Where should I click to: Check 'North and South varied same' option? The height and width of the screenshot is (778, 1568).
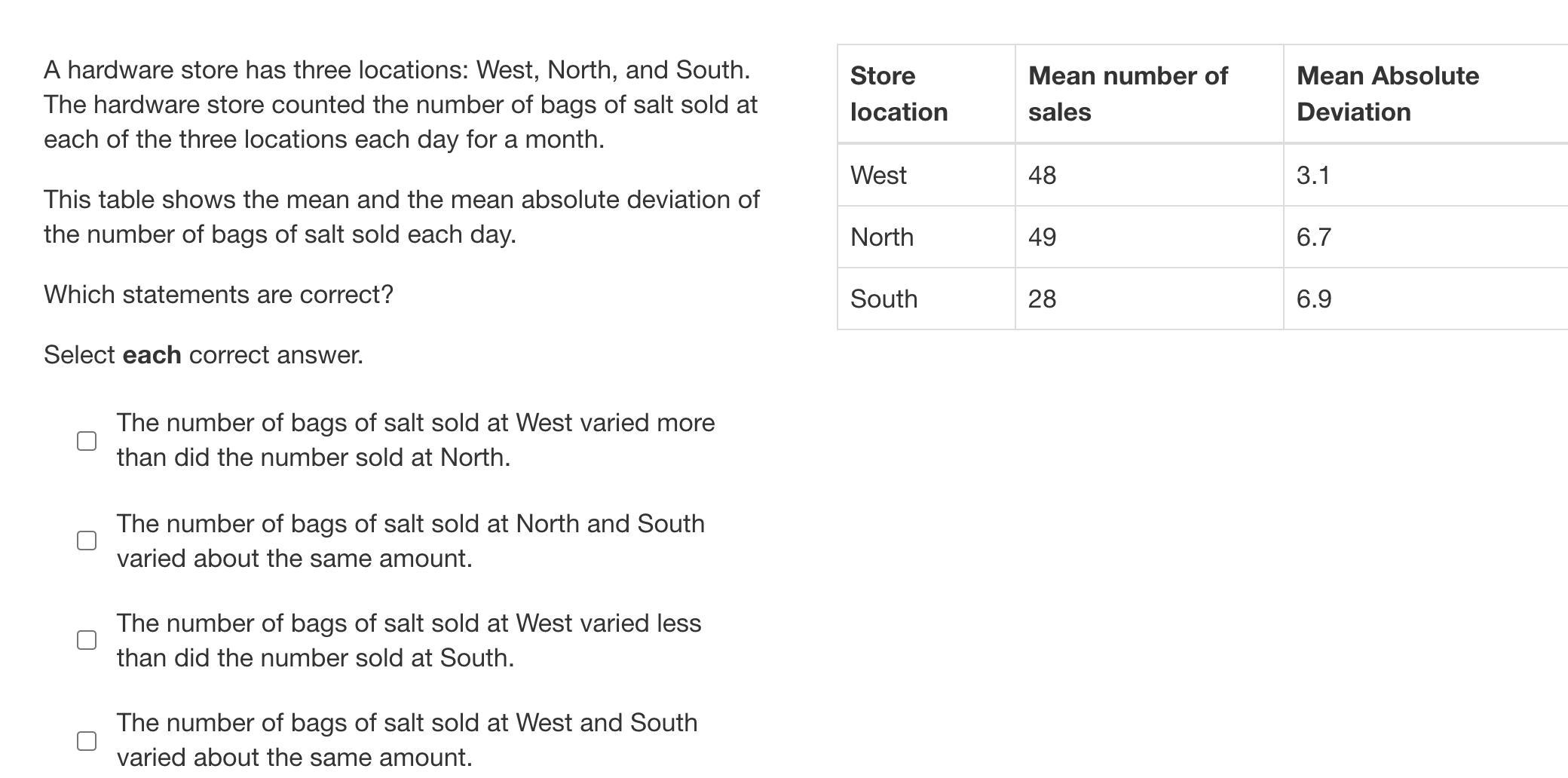click(87, 541)
